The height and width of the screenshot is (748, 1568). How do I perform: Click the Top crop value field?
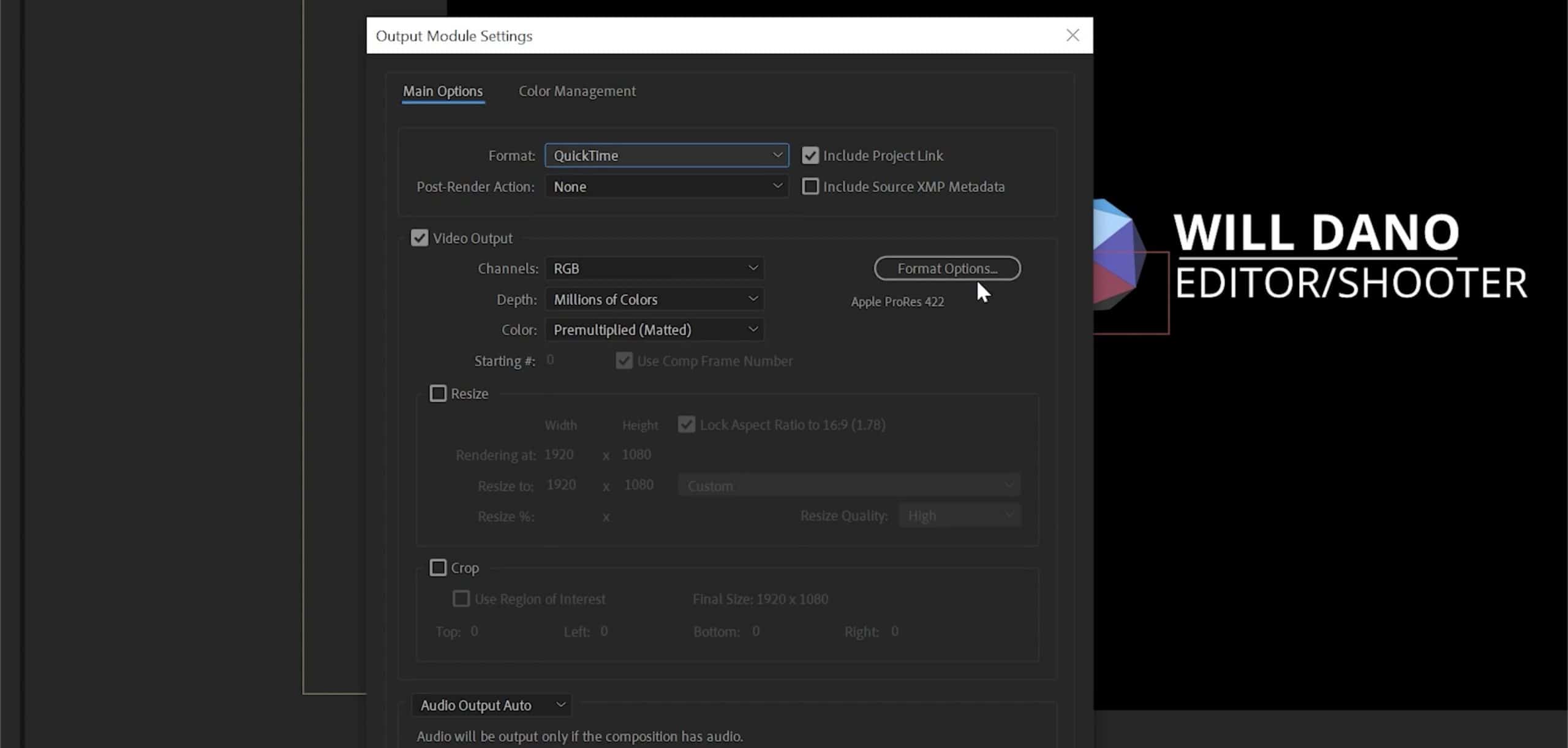tap(474, 631)
